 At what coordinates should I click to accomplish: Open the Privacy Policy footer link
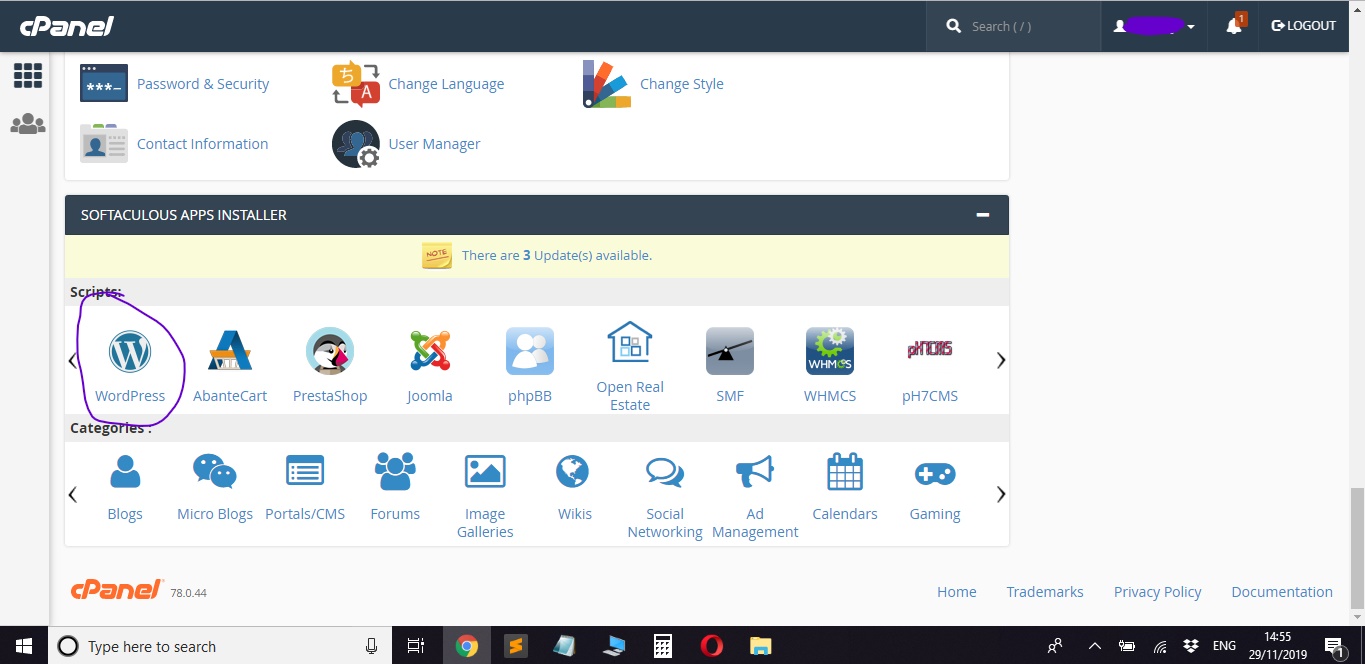click(1158, 592)
